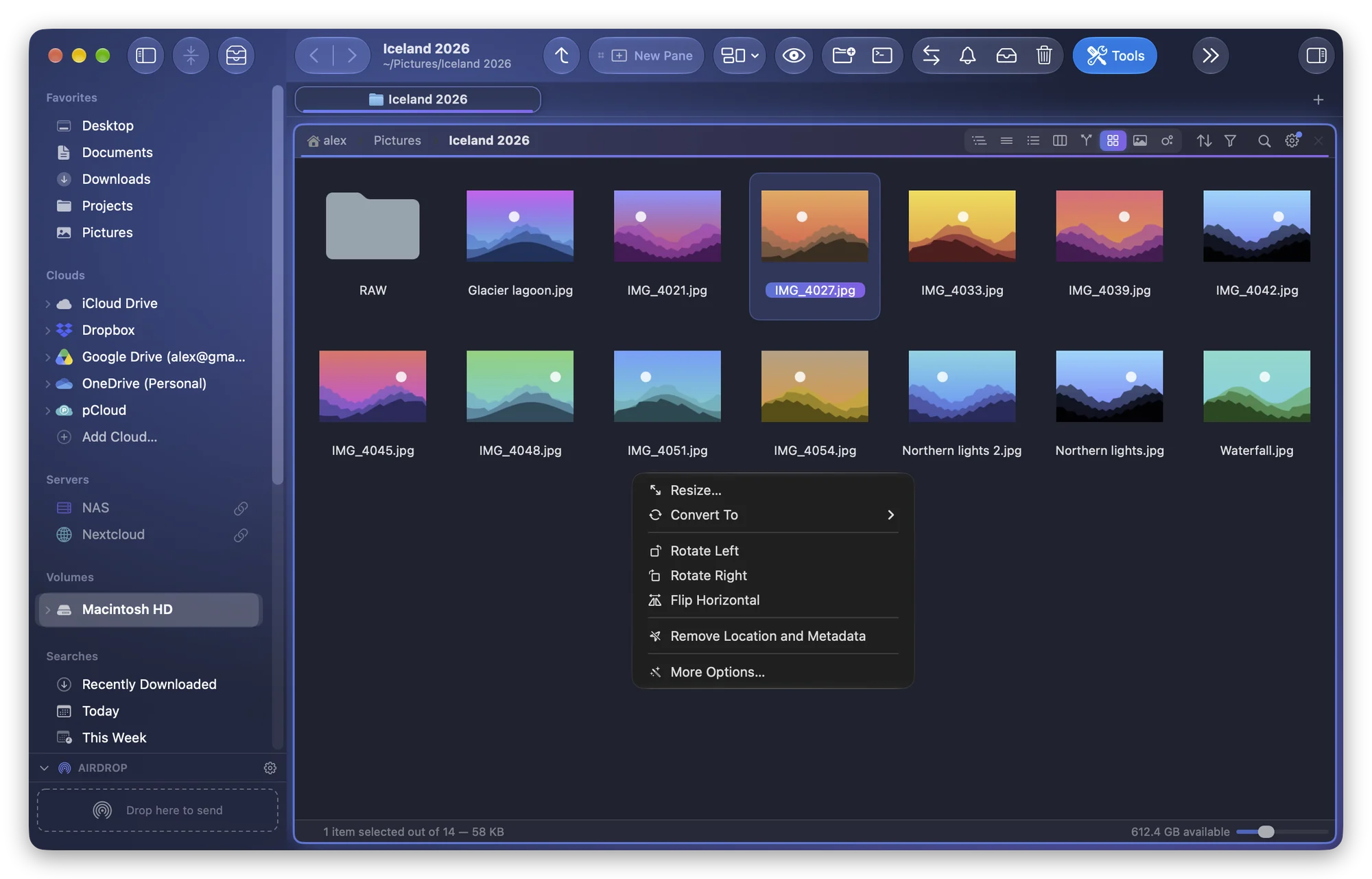This screenshot has height=879, width=1372.
Task: Collapse the AirDrop section
Action: pyautogui.click(x=45, y=768)
